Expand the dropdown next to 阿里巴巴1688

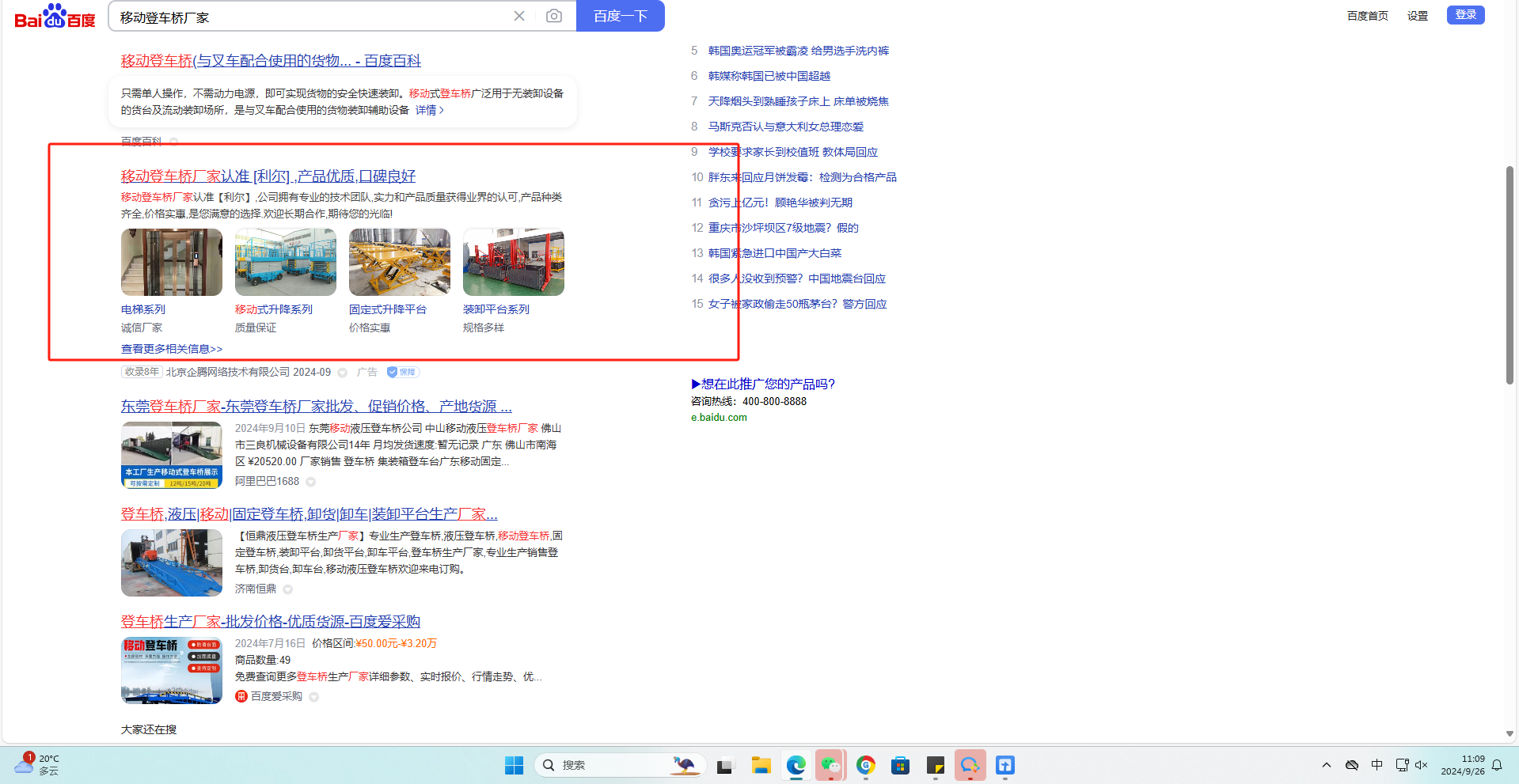311,482
